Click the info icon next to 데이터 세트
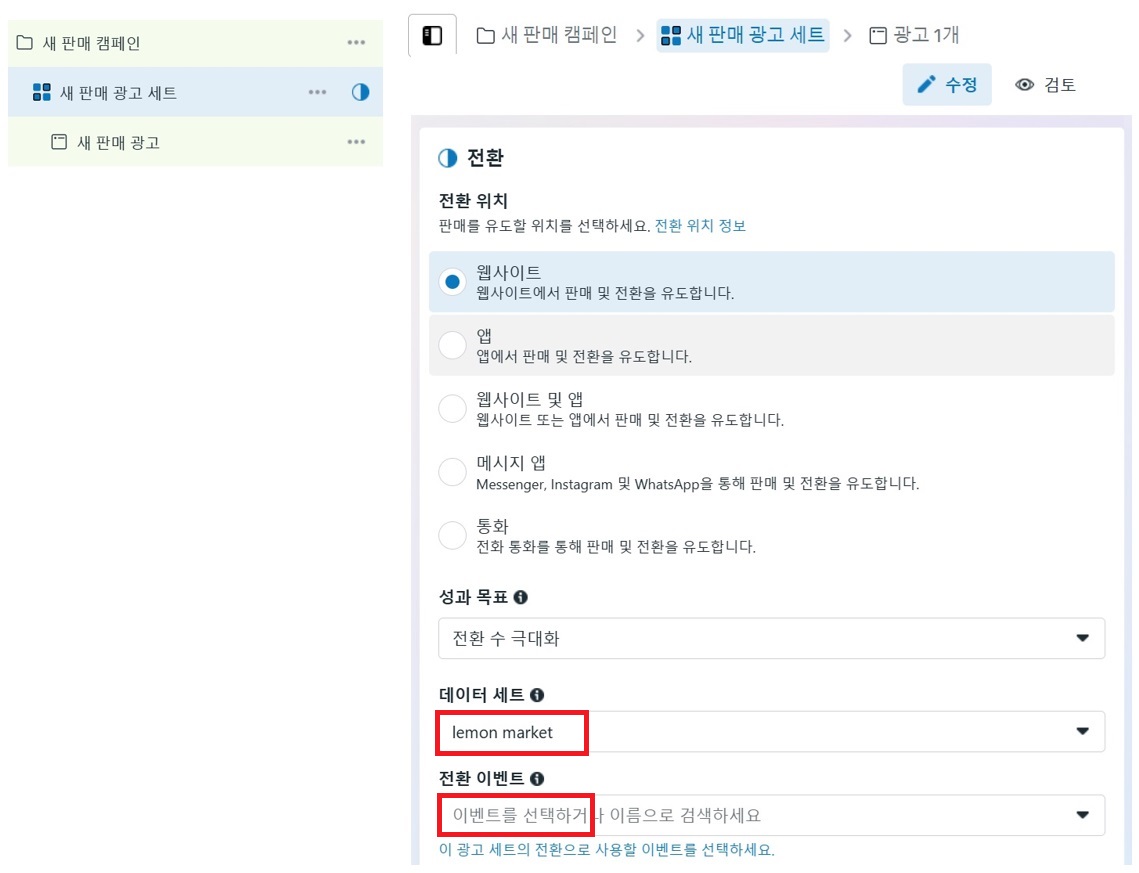This screenshot has height=873, width=1139. pos(537,695)
